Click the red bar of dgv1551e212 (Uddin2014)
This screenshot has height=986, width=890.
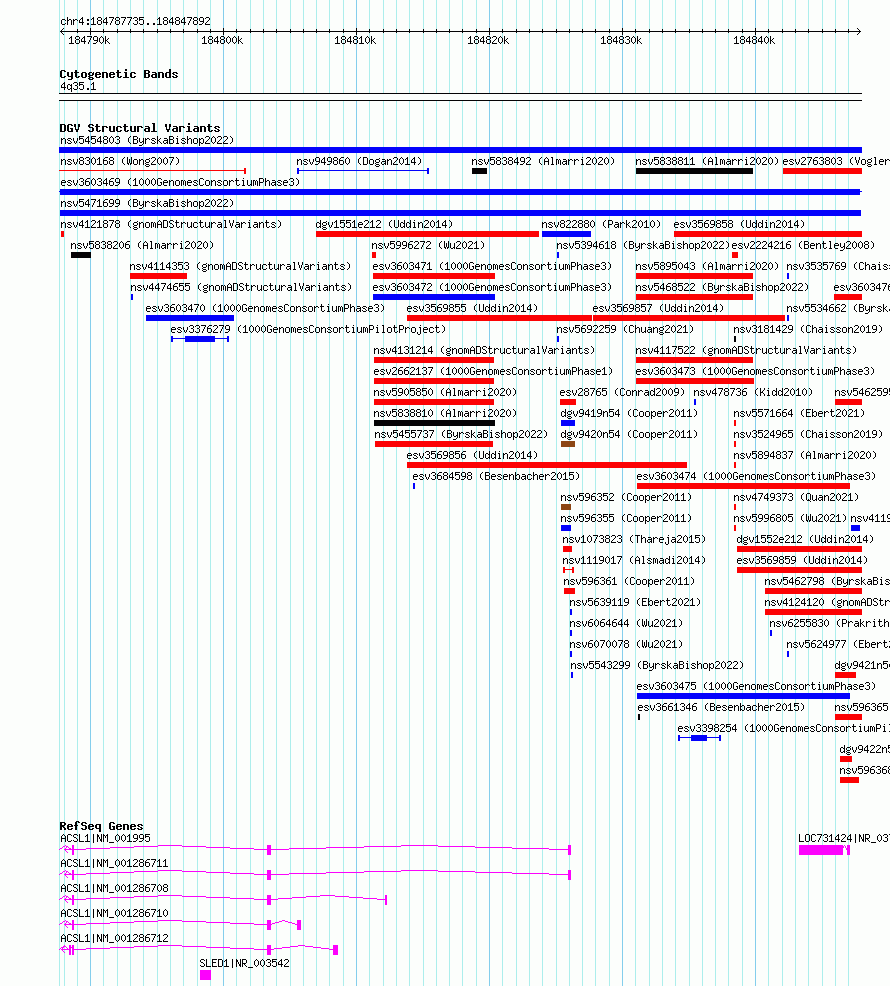pos(428,234)
